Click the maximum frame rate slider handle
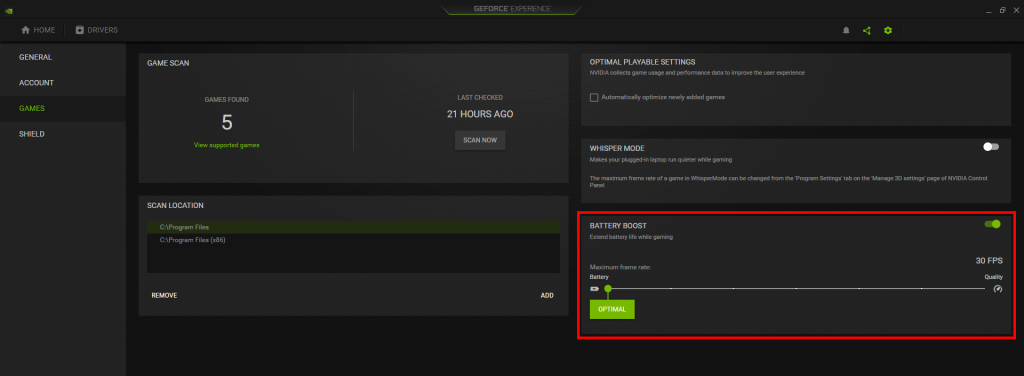Screen dimensions: 1024x376 click(608, 289)
